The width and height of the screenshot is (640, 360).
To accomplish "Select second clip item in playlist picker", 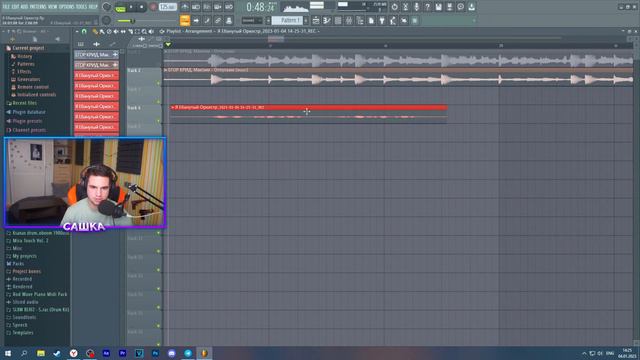I will 96,65.
